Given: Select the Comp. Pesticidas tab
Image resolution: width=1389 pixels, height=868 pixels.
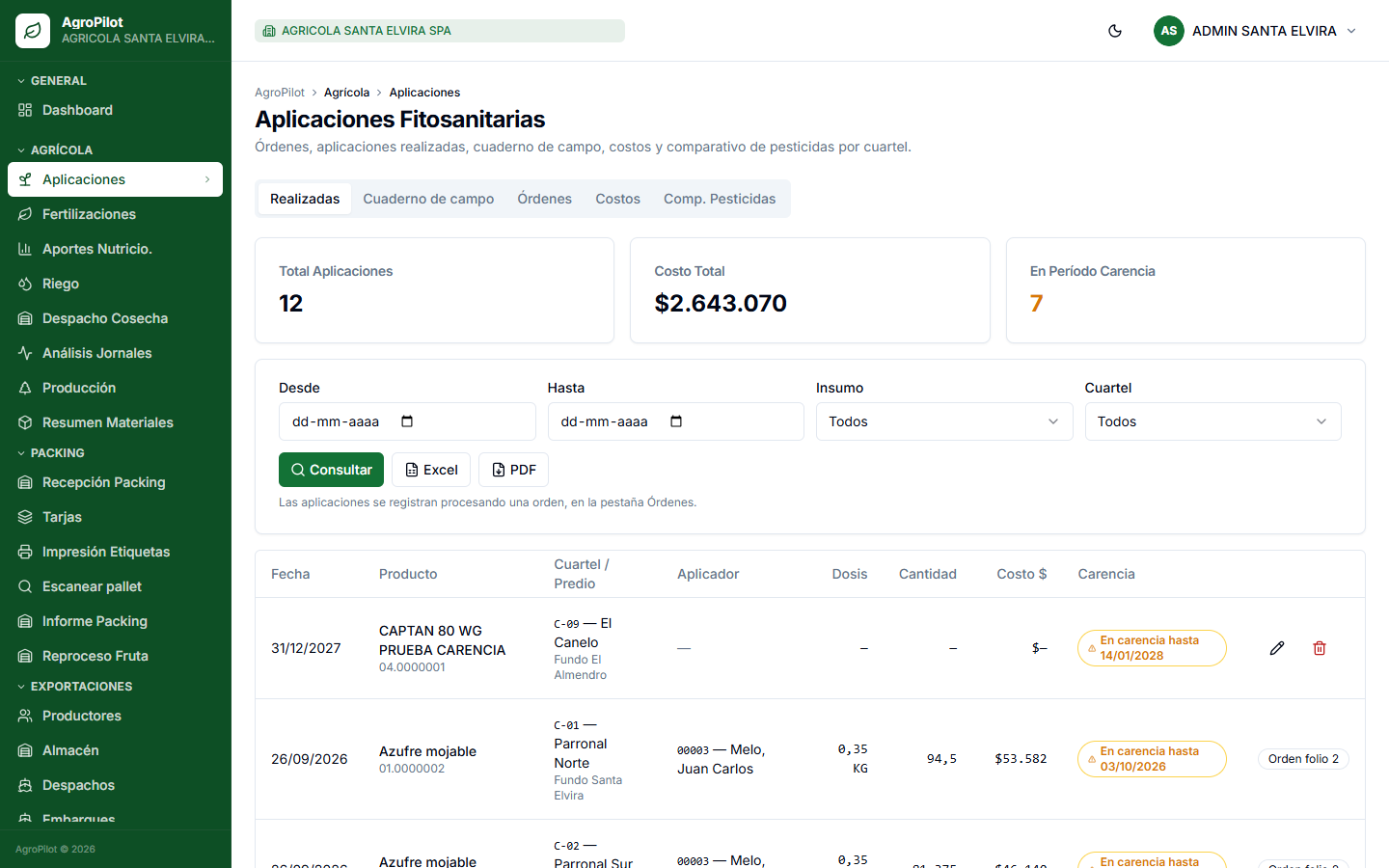Looking at the screenshot, I should click(x=720, y=199).
